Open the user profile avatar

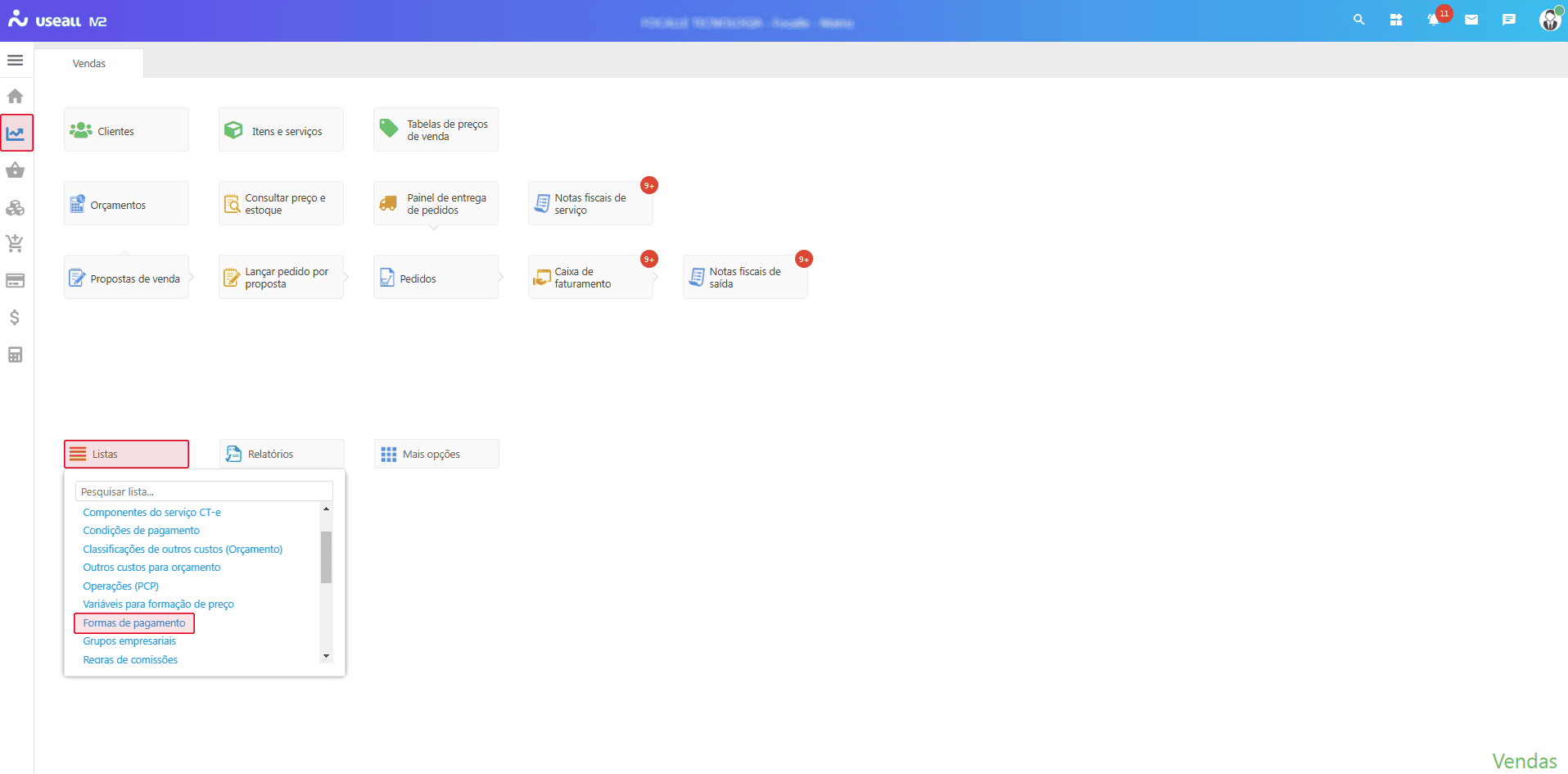[1549, 20]
